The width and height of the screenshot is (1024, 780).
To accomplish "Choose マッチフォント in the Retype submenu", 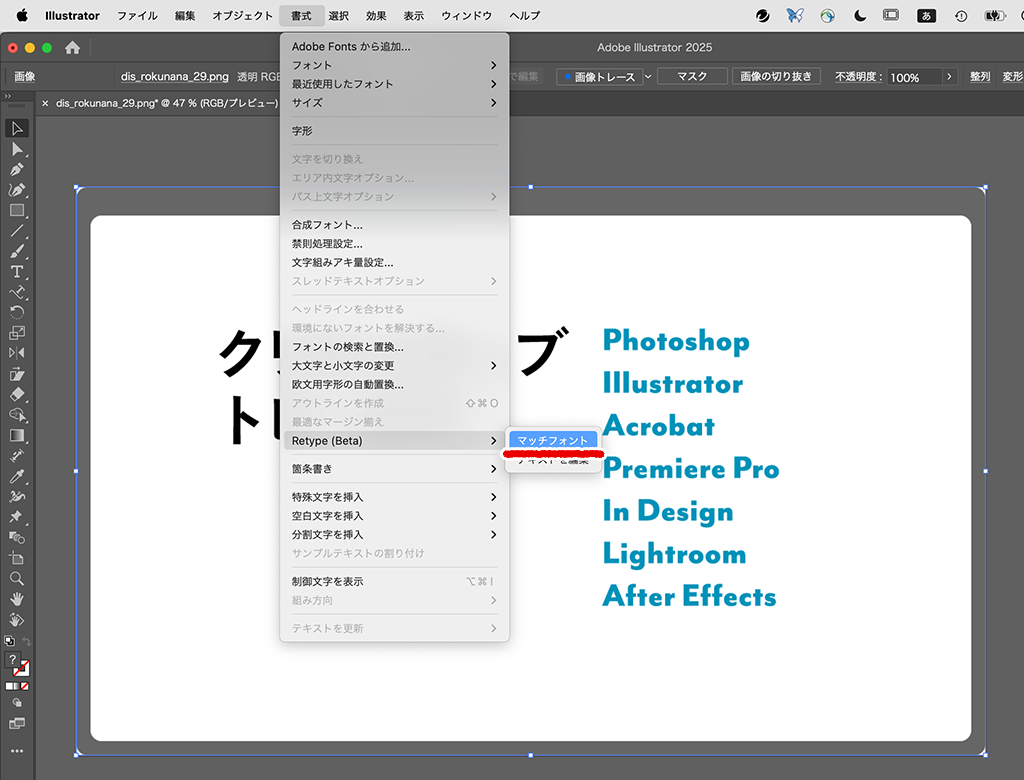I will pos(552,440).
